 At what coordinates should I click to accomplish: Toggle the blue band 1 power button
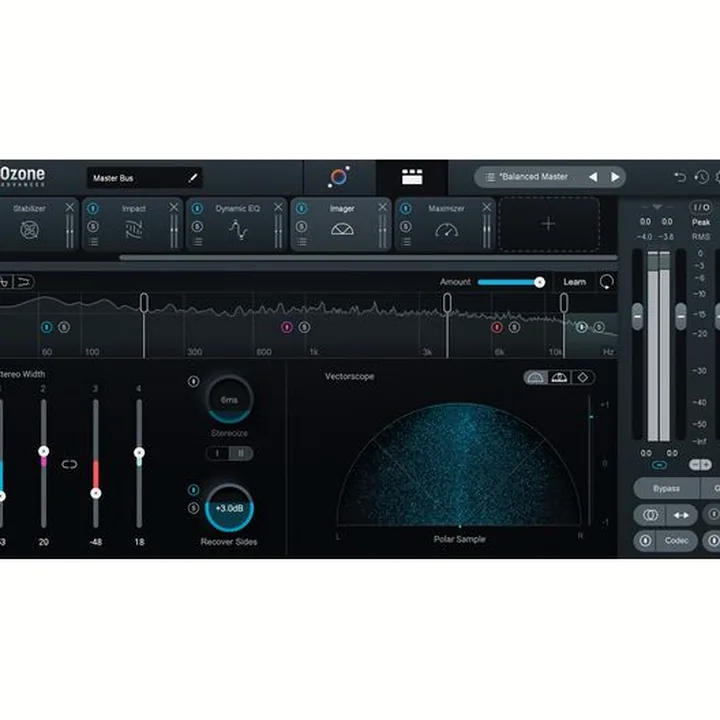[46, 327]
